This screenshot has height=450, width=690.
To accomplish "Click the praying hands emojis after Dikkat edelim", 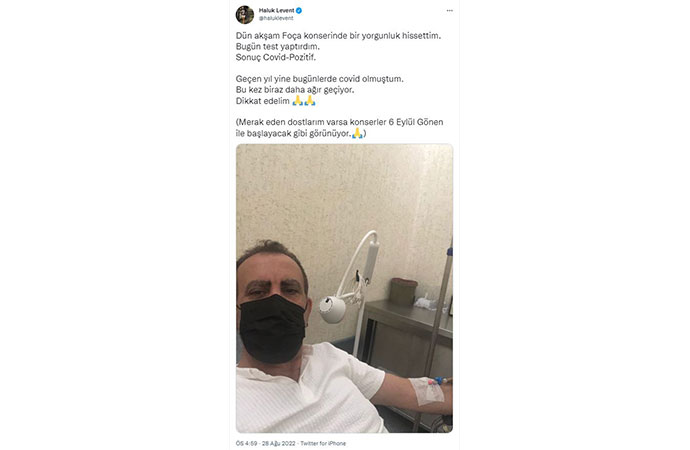I will [x=304, y=101].
